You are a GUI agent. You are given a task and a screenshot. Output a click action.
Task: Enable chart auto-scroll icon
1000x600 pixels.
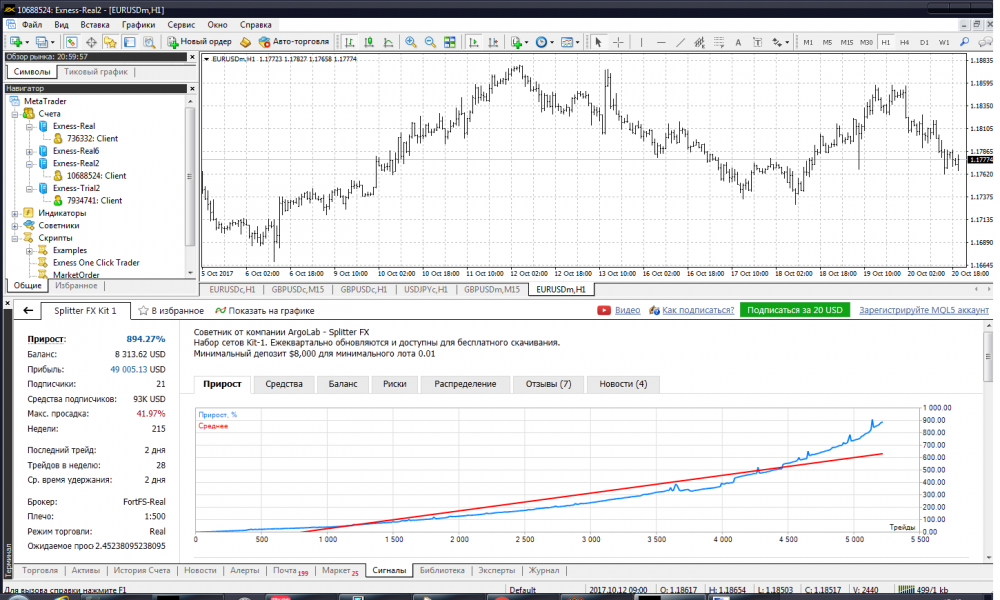coord(473,42)
